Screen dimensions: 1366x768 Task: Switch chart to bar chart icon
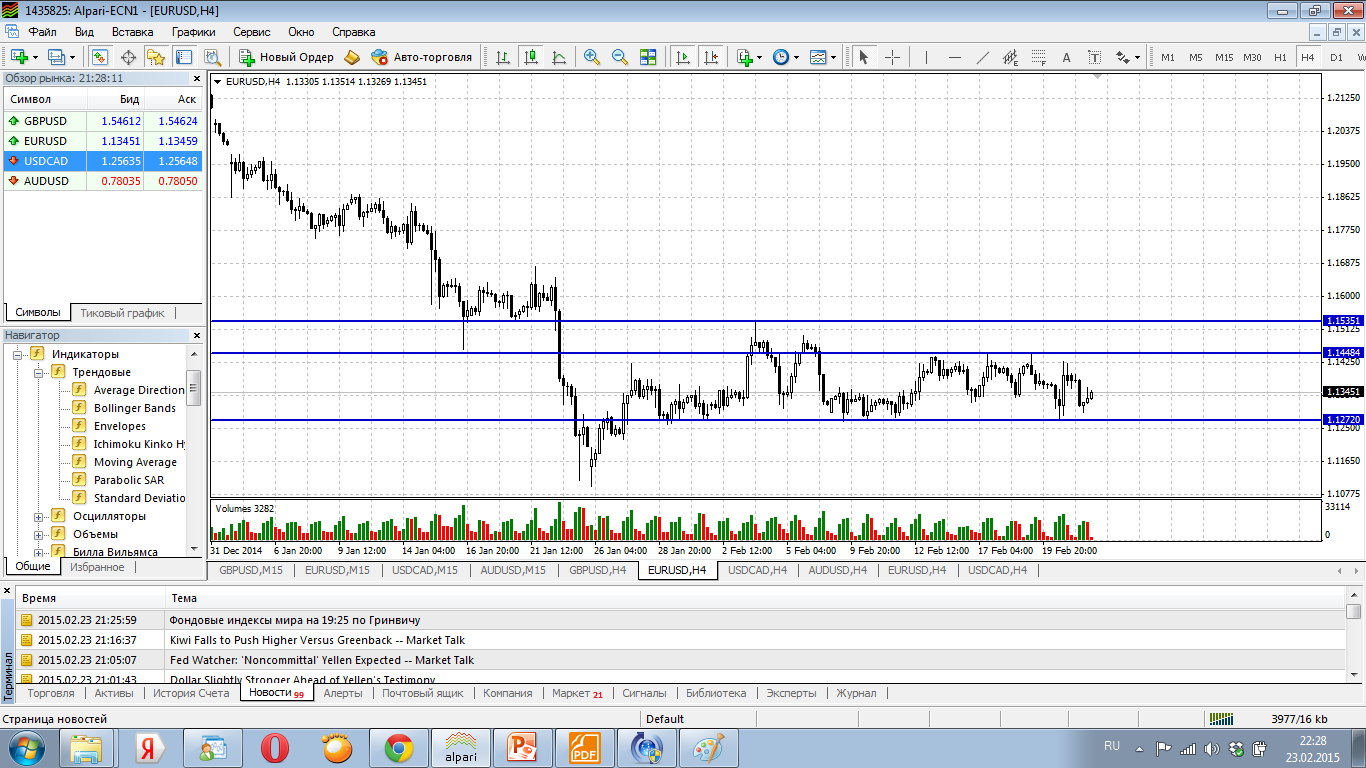[x=503, y=57]
